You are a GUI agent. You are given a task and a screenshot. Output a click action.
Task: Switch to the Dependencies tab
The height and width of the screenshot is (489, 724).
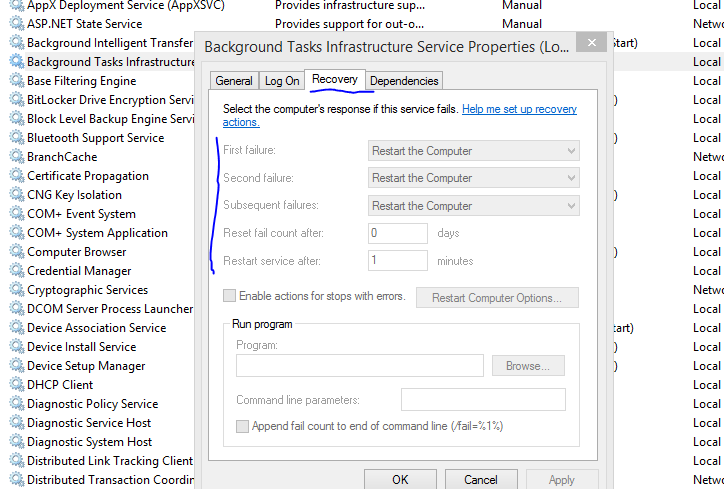tap(404, 81)
